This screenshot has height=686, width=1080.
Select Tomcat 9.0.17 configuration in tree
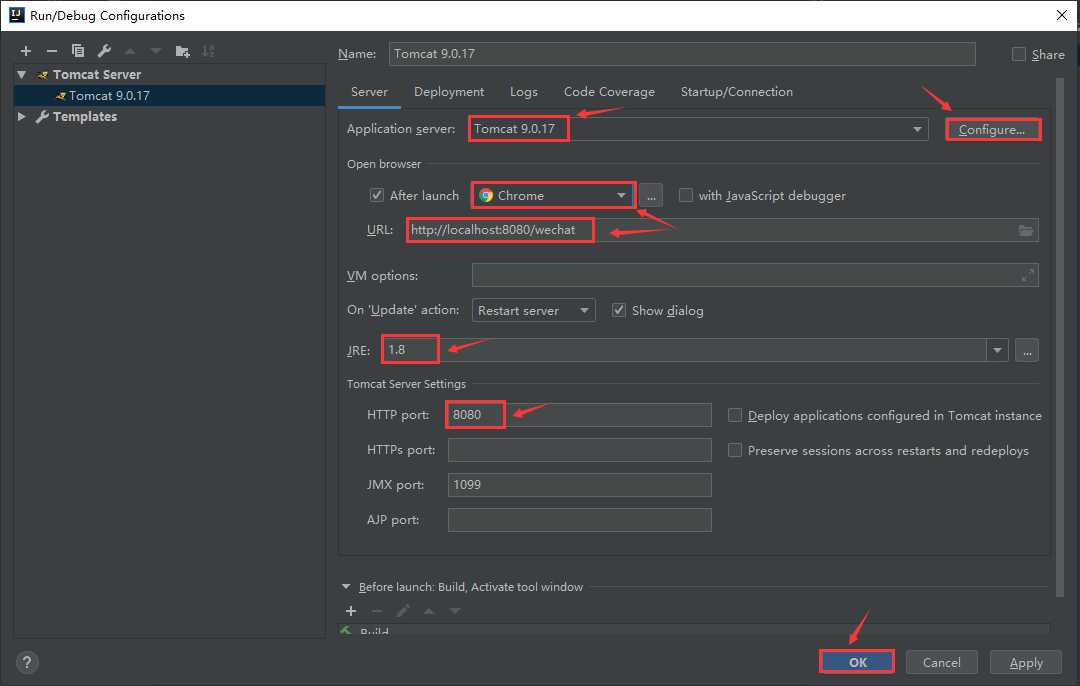pos(169,96)
